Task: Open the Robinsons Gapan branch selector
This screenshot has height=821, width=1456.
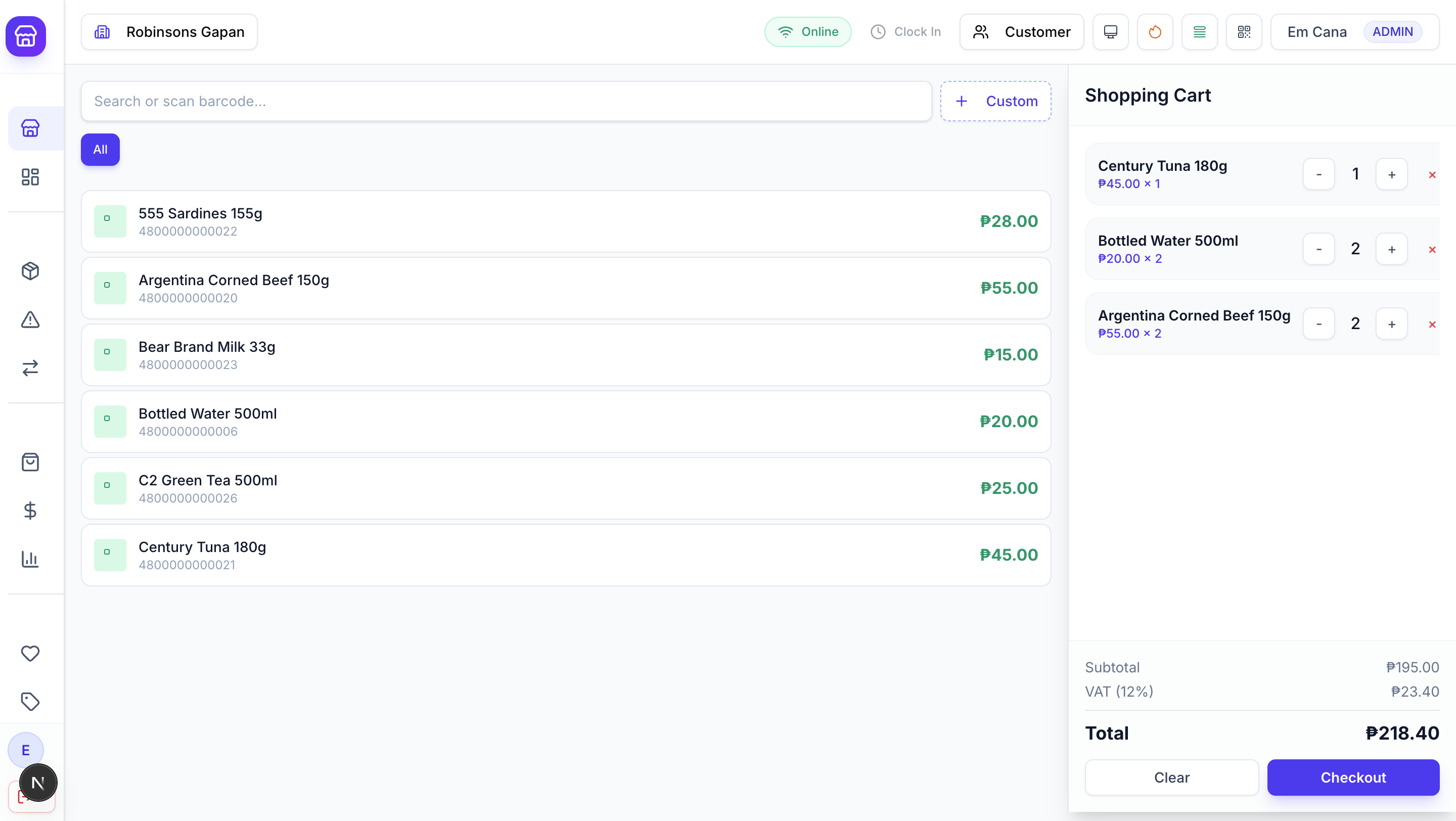Action: [169, 32]
